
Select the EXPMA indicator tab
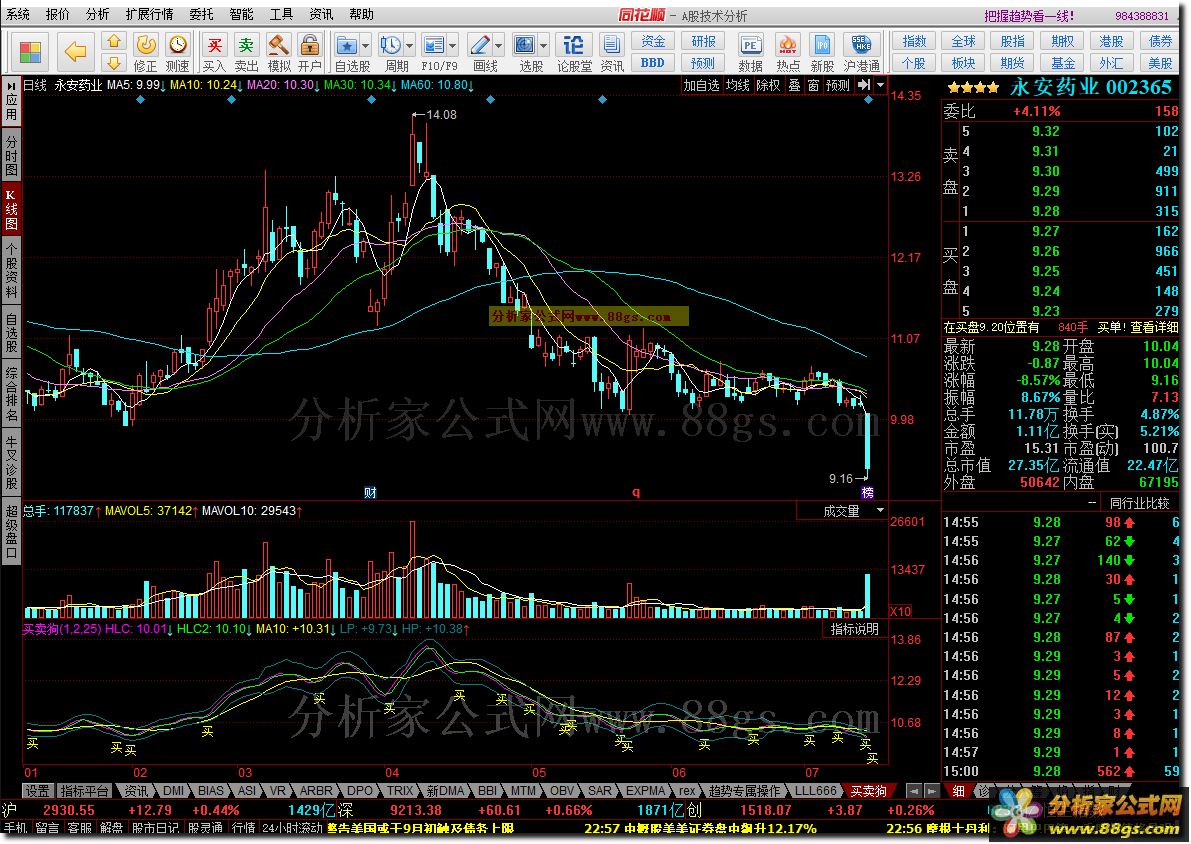[644, 791]
